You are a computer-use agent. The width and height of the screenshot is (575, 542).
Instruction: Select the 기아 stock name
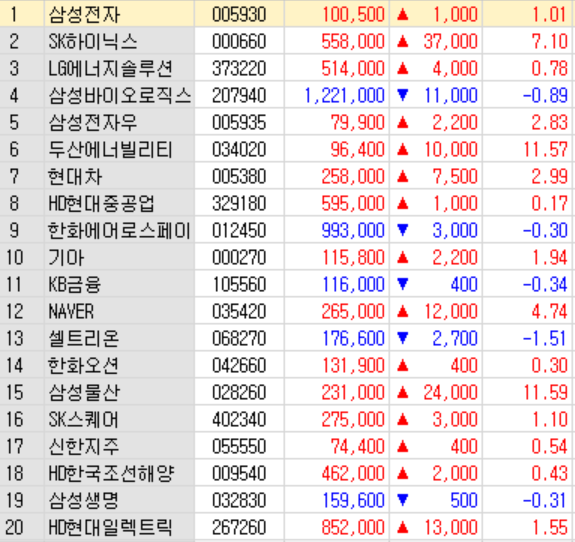(66, 257)
